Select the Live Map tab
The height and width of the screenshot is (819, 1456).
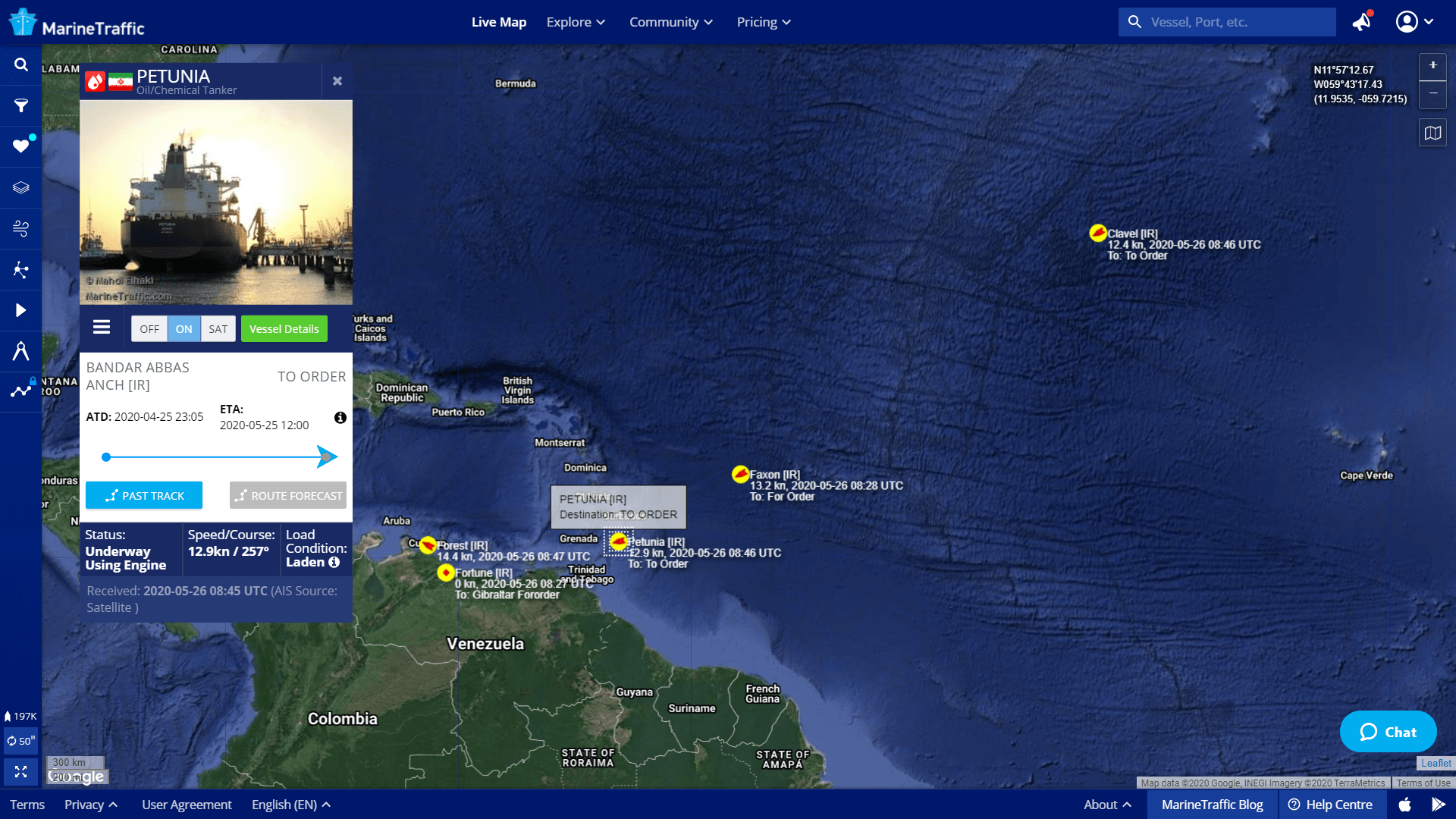pyautogui.click(x=499, y=22)
